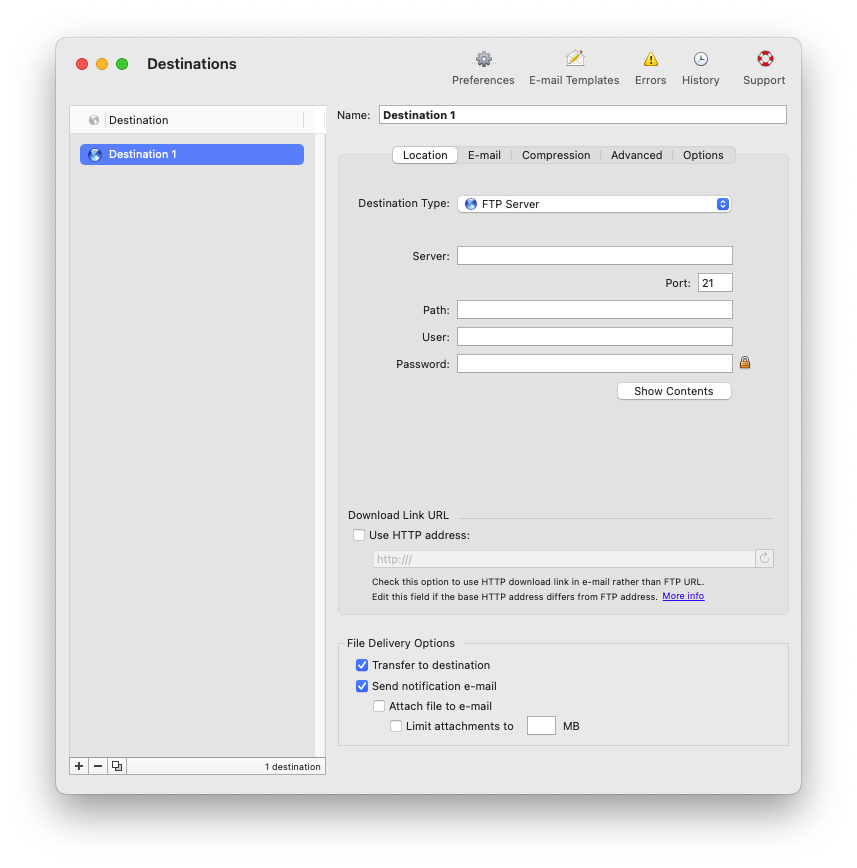Click the Destination 1 globe icon

click(95, 154)
